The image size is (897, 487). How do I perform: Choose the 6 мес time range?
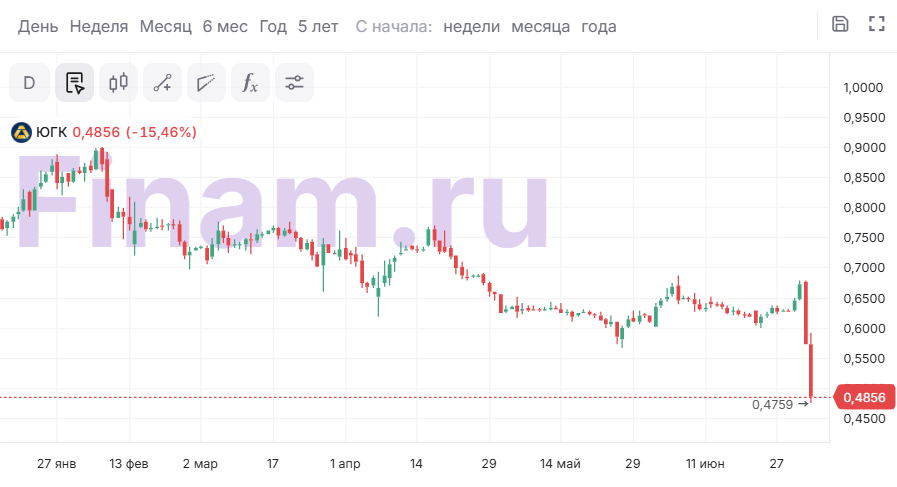[225, 27]
